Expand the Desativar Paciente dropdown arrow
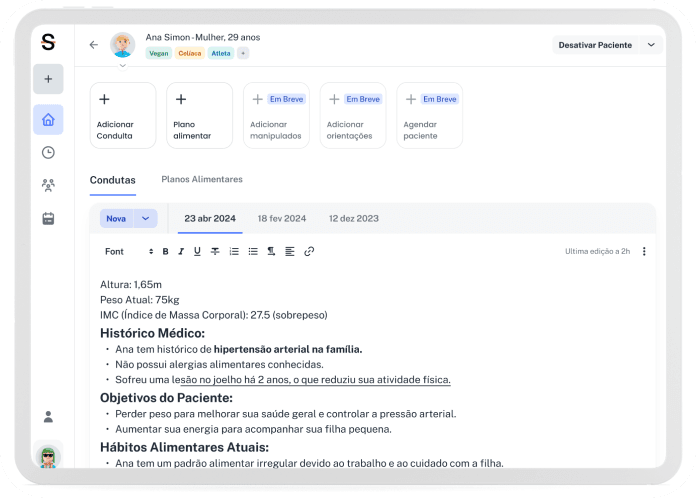The height and width of the screenshot is (498, 696). (x=651, y=45)
